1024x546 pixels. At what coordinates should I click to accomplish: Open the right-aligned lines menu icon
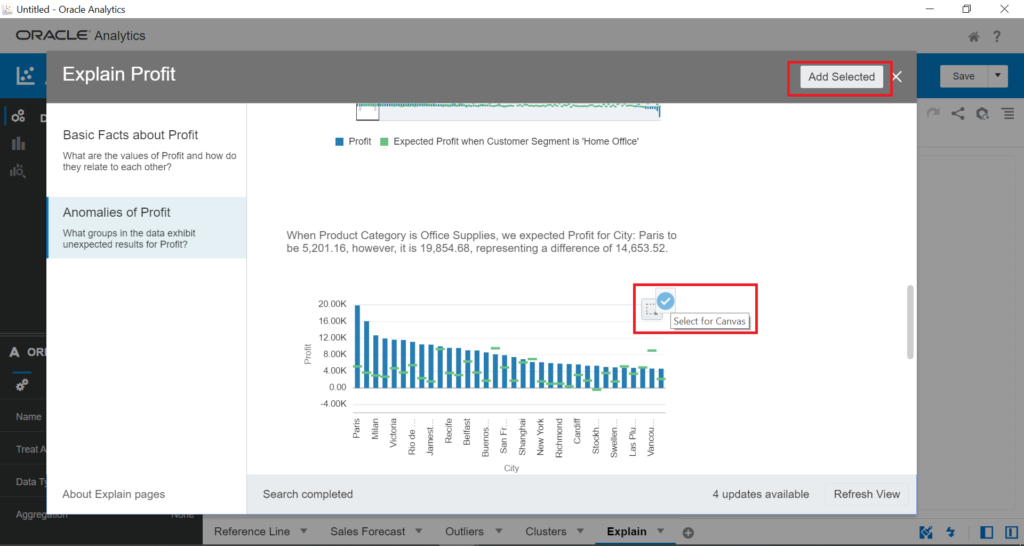(1008, 114)
